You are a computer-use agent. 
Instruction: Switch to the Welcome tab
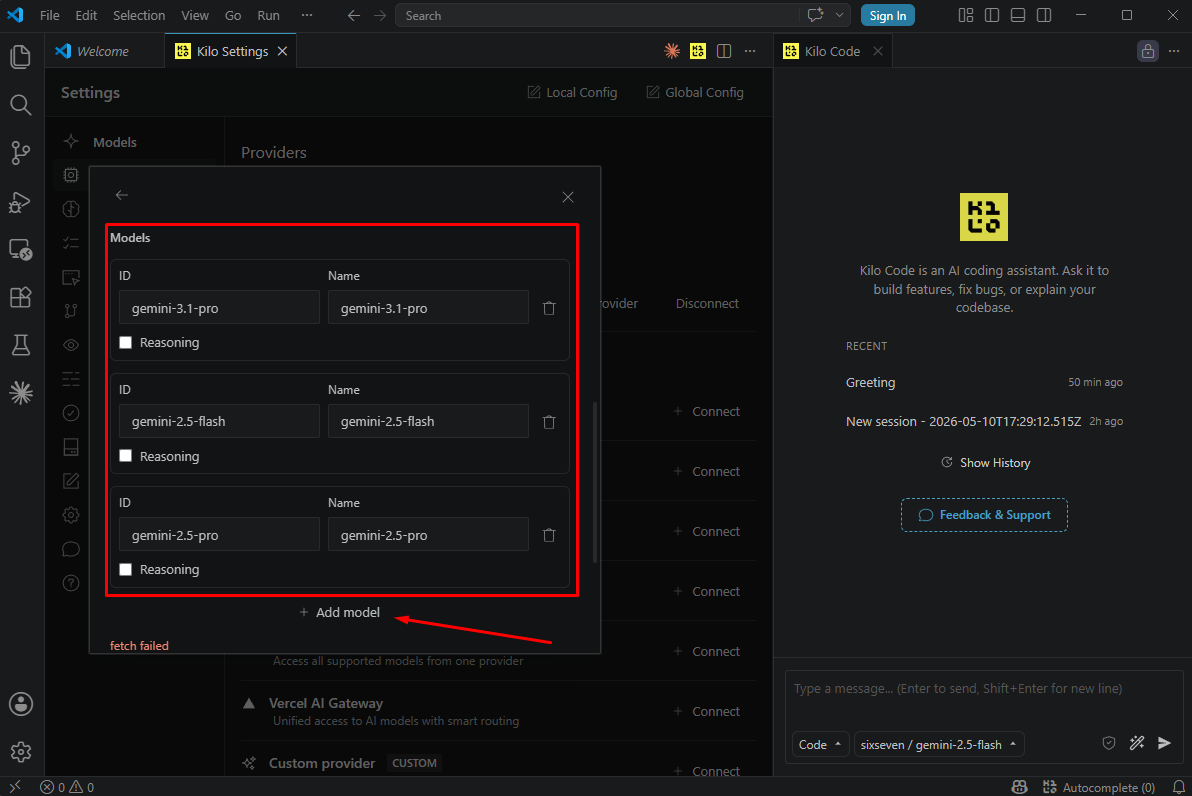(104, 51)
